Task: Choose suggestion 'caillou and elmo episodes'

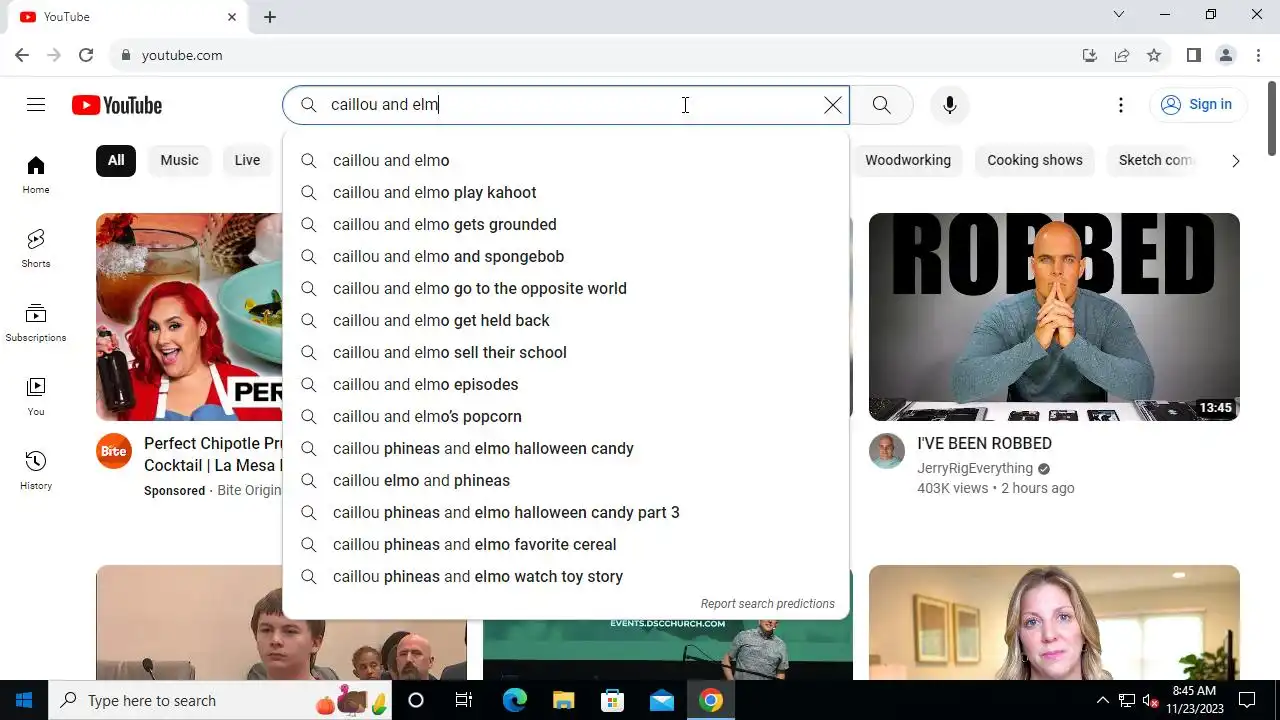Action: pyautogui.click(x=566, y=384)
